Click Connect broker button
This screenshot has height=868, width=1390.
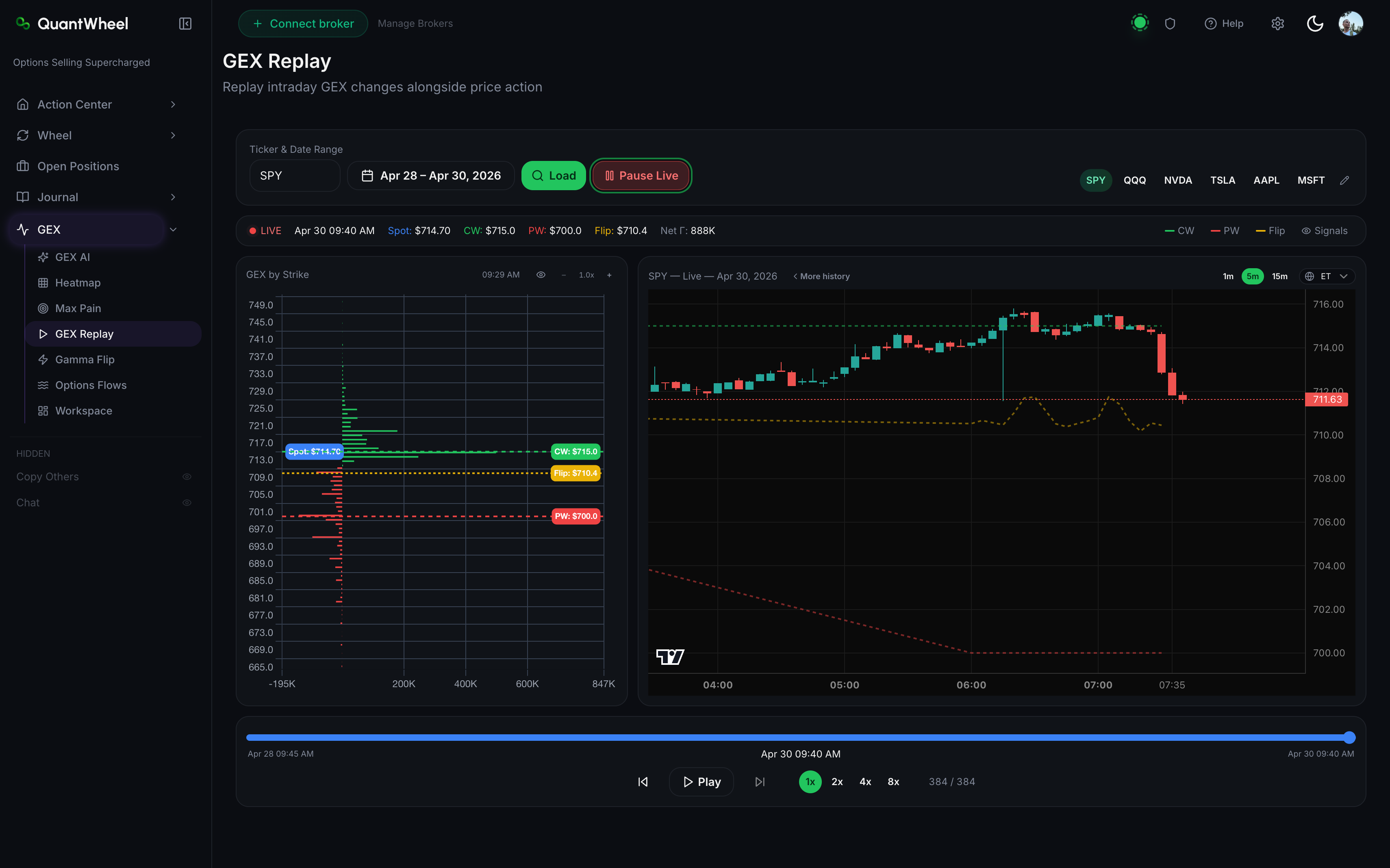click(303, 24)
